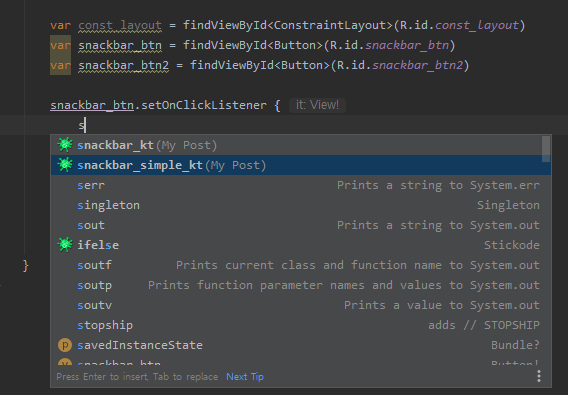Choose snackbar_simple_kt (My Post) completion
568x395 pixels.
(x=296, y=165)
